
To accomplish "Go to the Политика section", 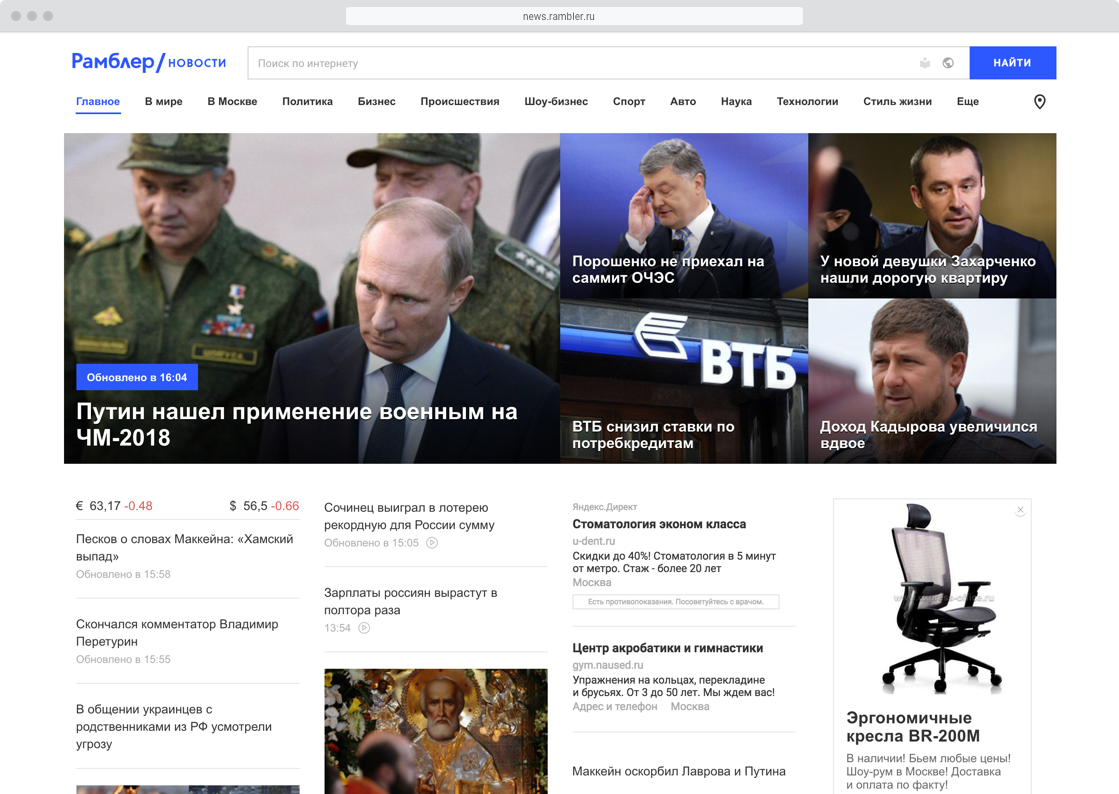I will coord(307,101).
